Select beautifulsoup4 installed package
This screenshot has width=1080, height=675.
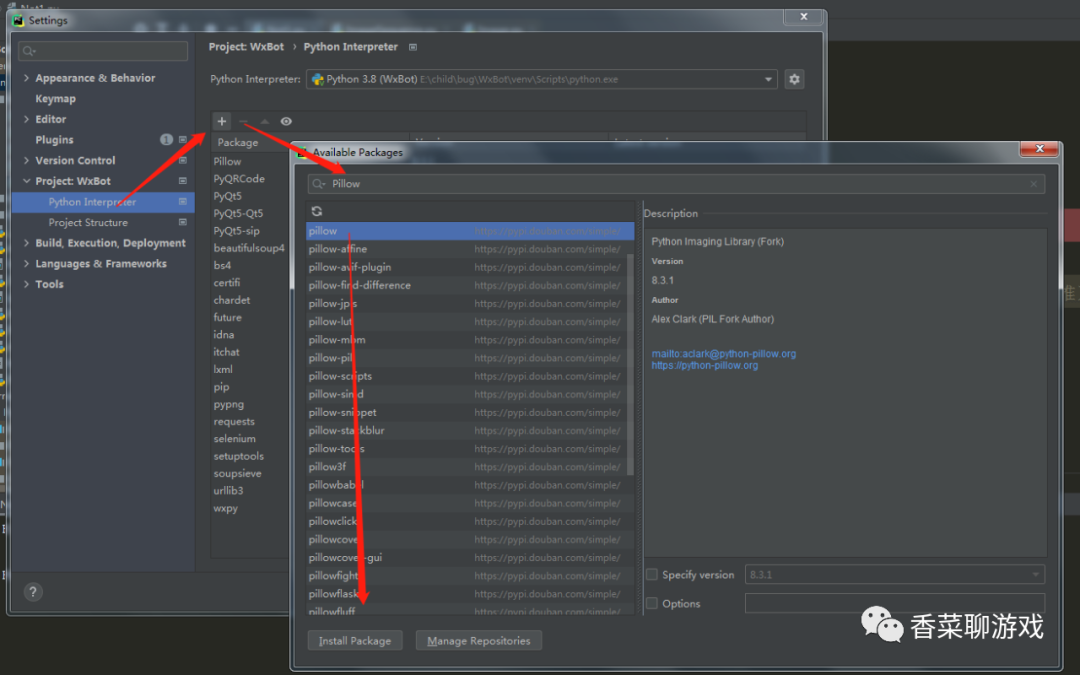pyautogui.click(x=249, y=248)
